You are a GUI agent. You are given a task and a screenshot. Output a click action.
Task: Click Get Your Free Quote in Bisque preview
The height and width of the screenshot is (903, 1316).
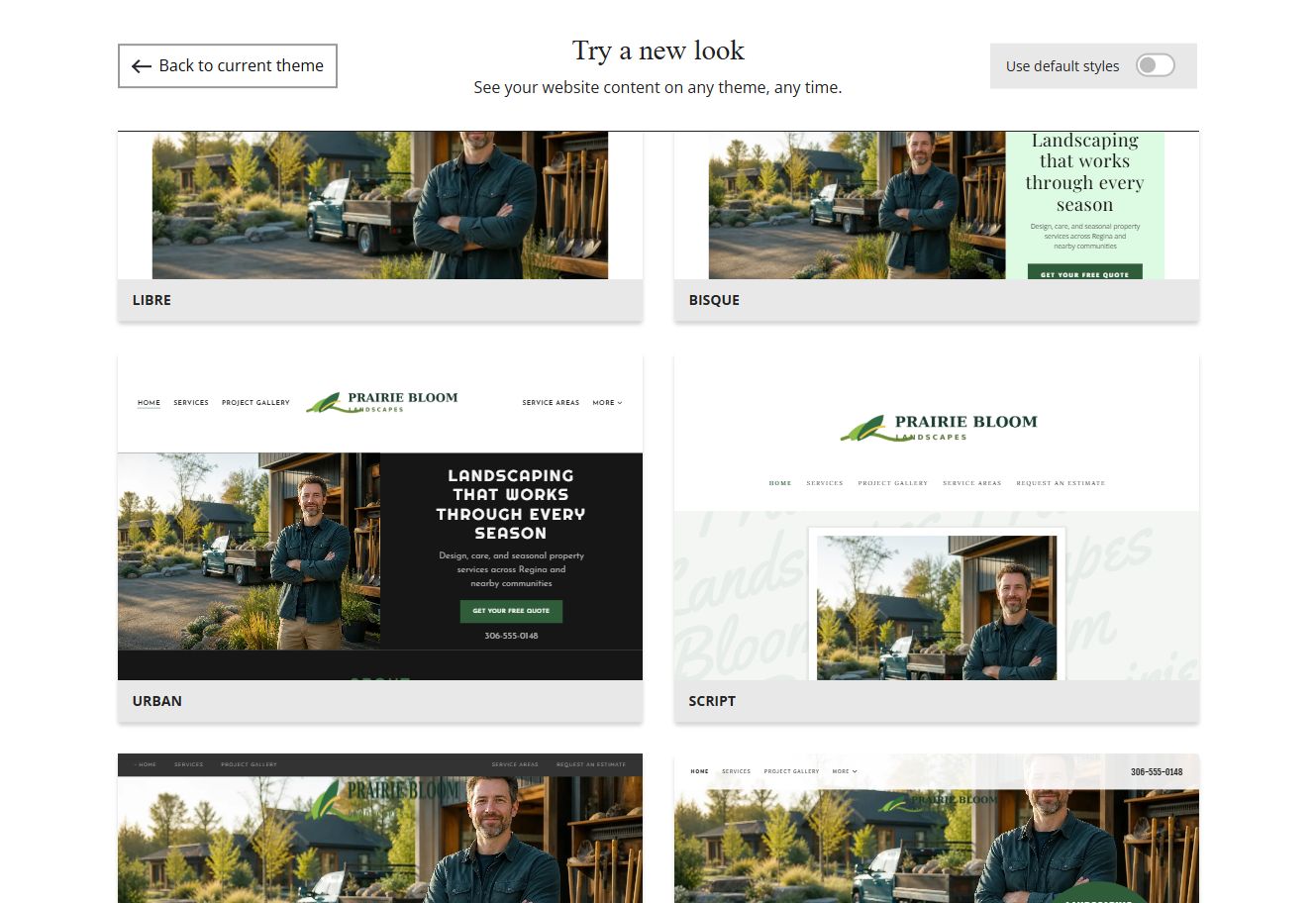point(1084,272)
